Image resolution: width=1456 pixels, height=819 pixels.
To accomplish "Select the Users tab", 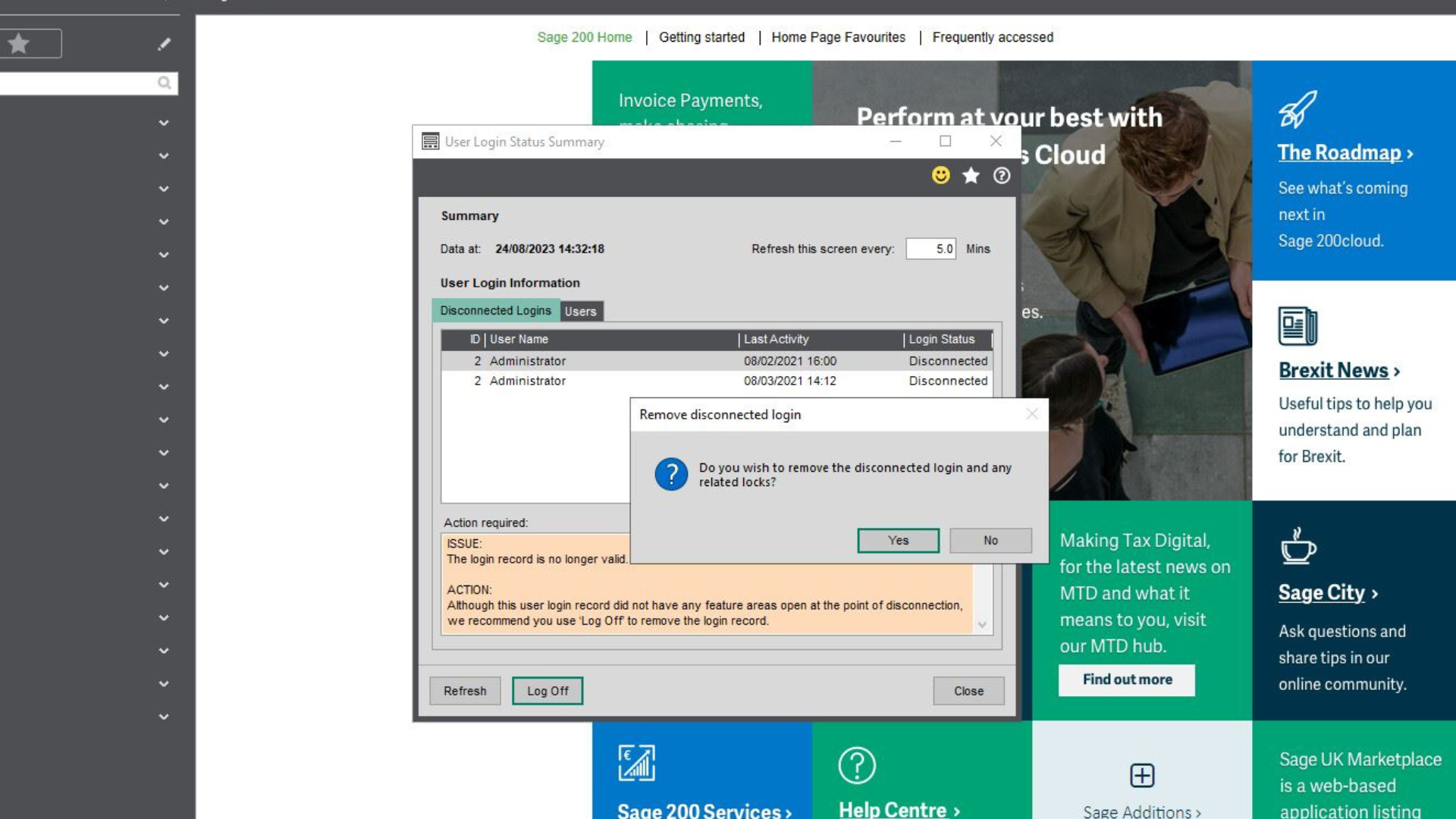I will [x=579, y=311].
